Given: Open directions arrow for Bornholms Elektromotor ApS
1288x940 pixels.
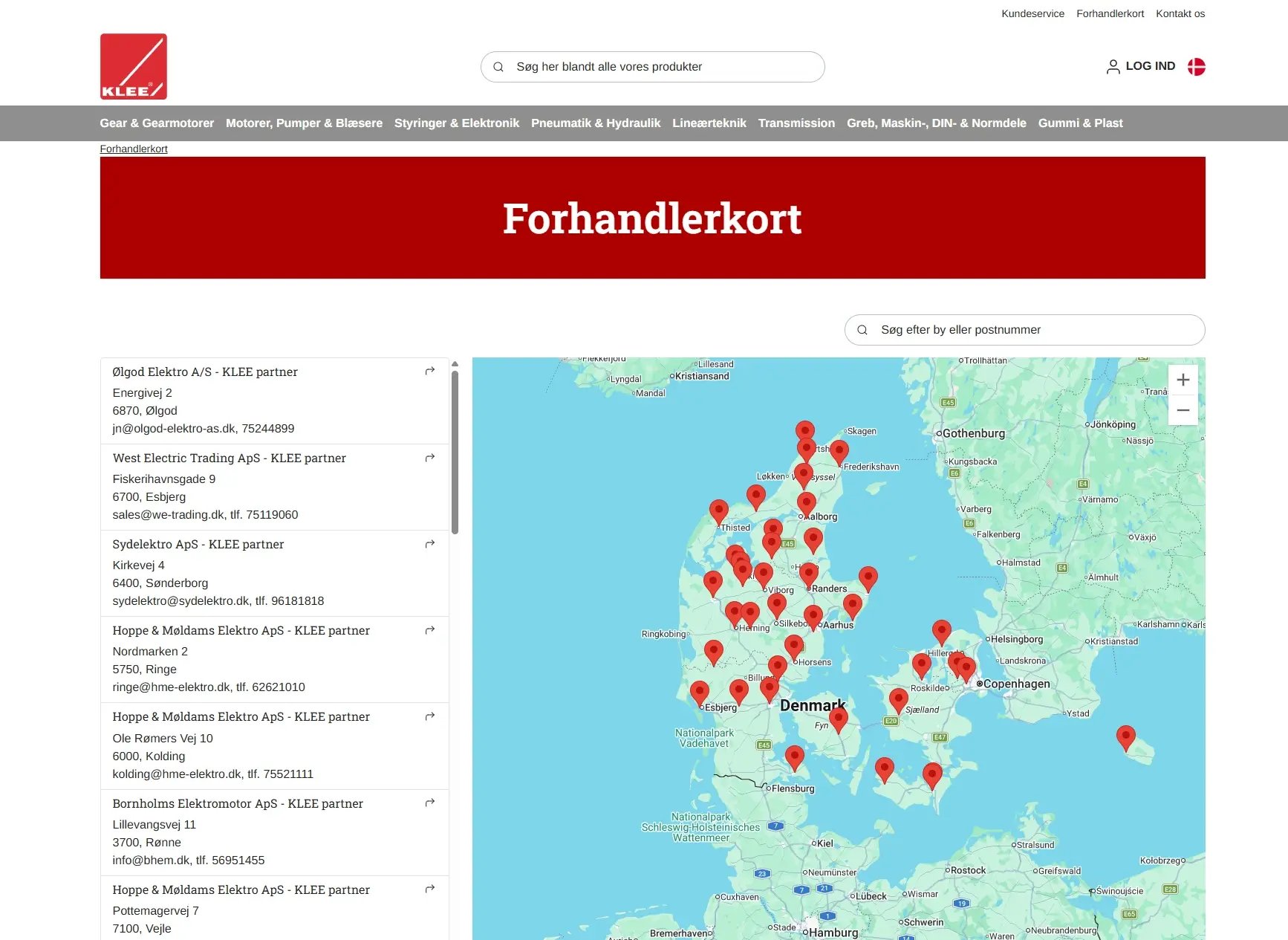Looking at the screenshot, I should pyautogui.click(x=429, y=803).
